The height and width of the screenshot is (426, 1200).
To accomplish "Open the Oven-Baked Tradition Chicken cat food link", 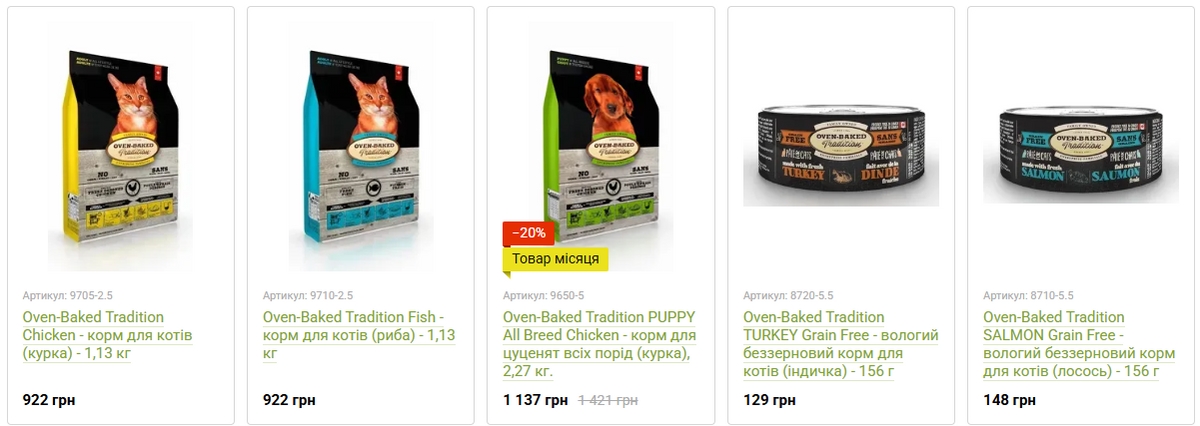I will [107, 335].
